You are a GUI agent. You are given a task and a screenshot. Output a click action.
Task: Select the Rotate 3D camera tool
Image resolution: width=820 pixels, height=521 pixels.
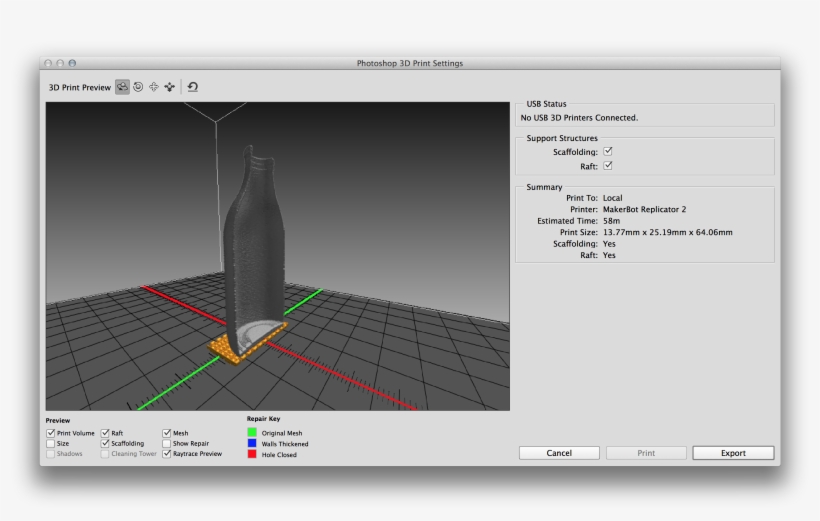tap(122, 87)
